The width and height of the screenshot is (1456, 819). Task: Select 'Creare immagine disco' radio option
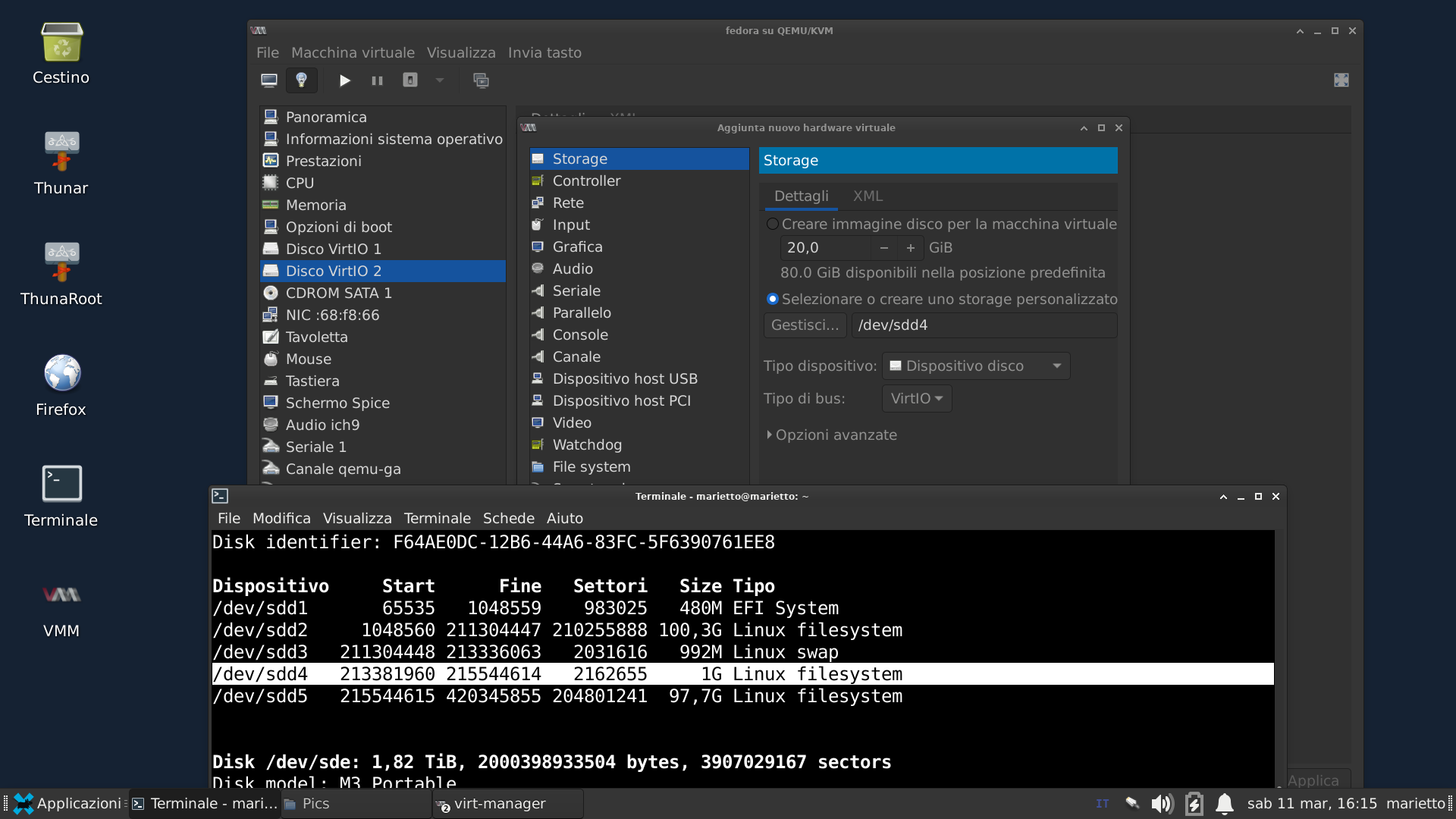pos(773,224)
